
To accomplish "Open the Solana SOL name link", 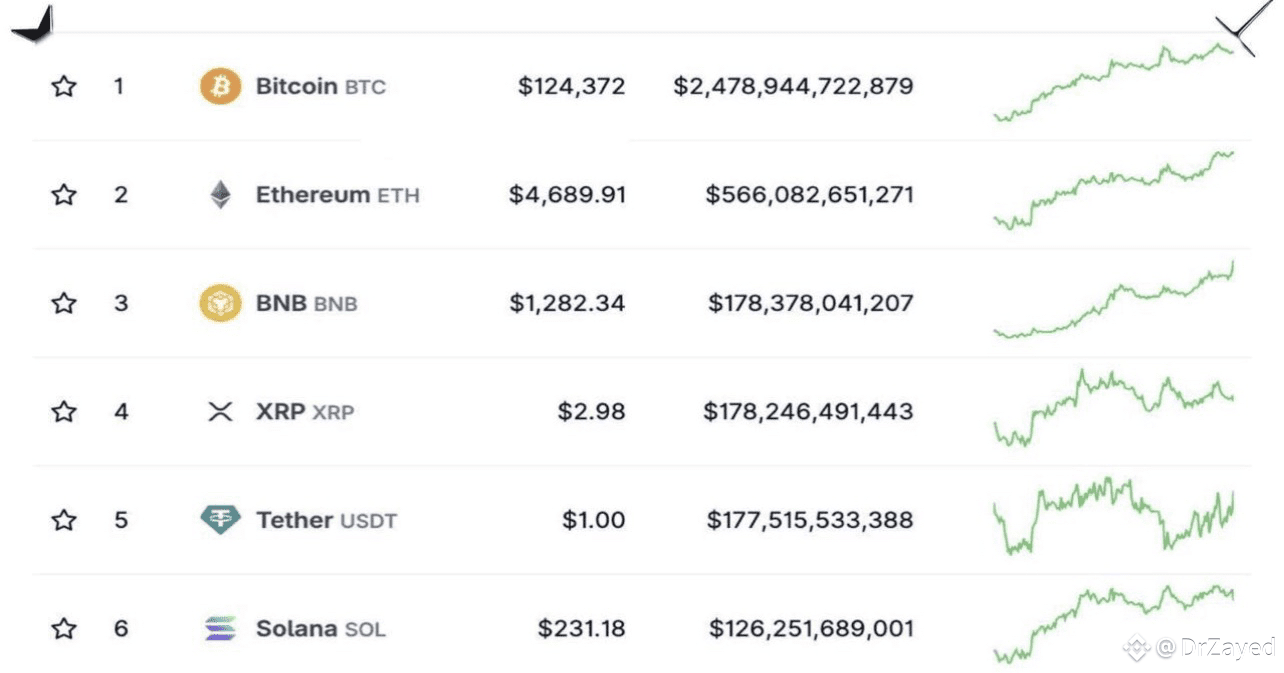I will coord(320,629).
